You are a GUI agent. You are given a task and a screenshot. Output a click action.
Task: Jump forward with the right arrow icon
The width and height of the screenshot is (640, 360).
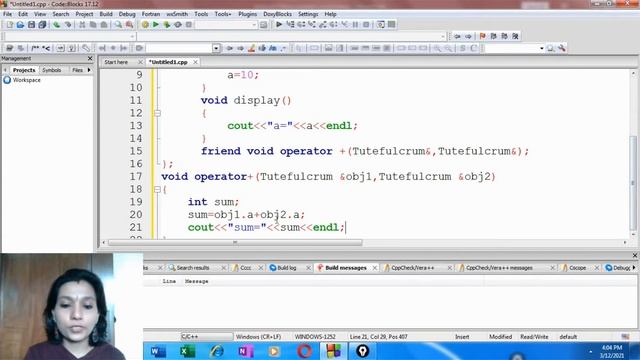pyautogui.click(x=468, y=36)
